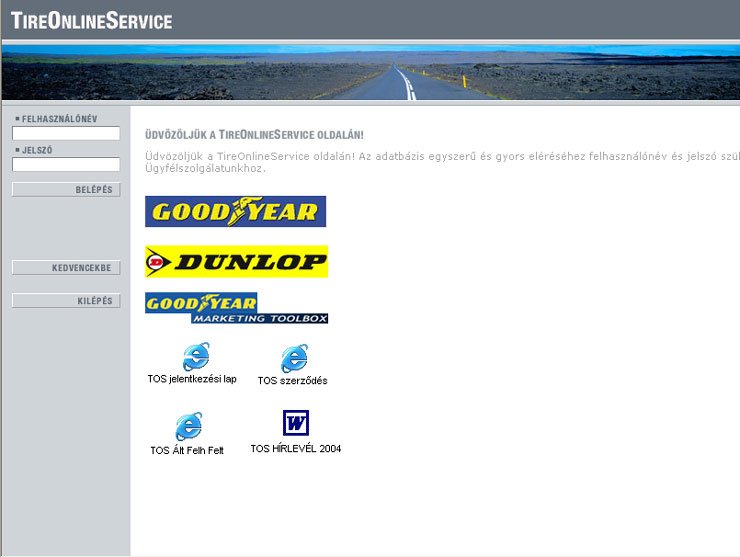Click the TOS HÍRLEVÉL 2004 text label
Viewport: 740px width, 557px height.
[x=295, y=449]
